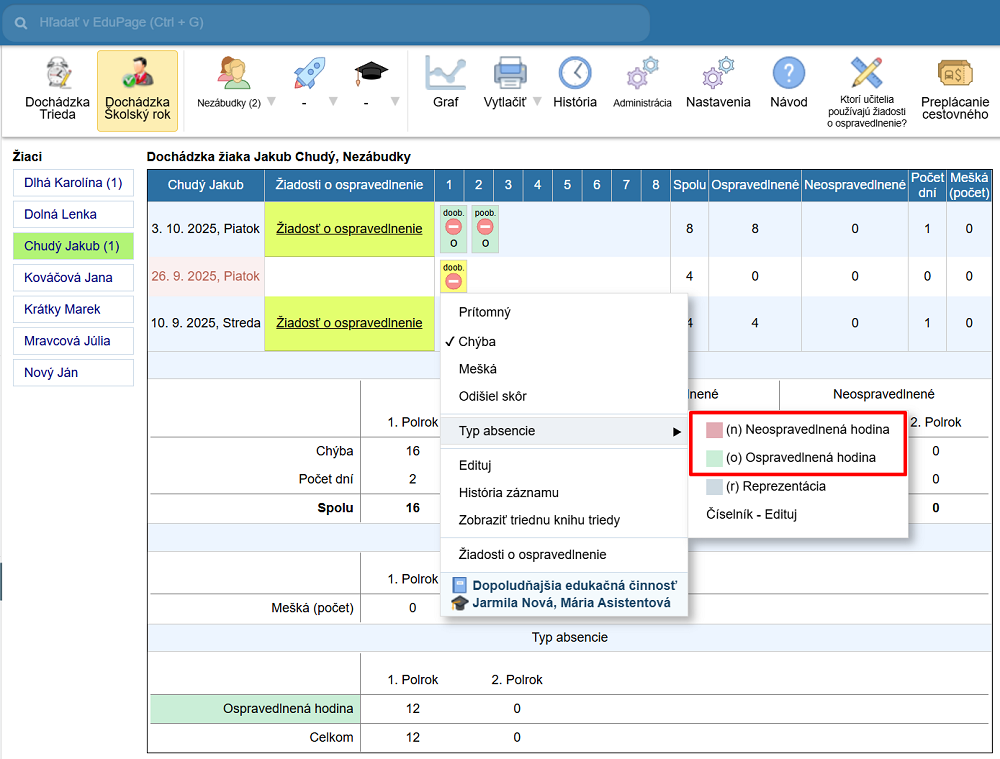Click Žiadosť o ospravedlnenie for 3. 10. 2025

click(349, 229)
